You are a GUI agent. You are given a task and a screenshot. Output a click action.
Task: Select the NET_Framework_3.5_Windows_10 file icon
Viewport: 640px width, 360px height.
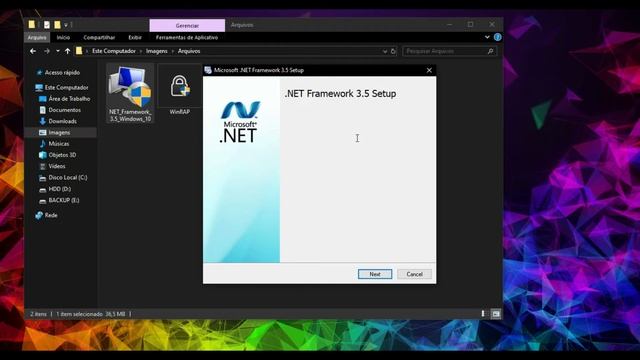pyautogui.click(x=130, y=93)
